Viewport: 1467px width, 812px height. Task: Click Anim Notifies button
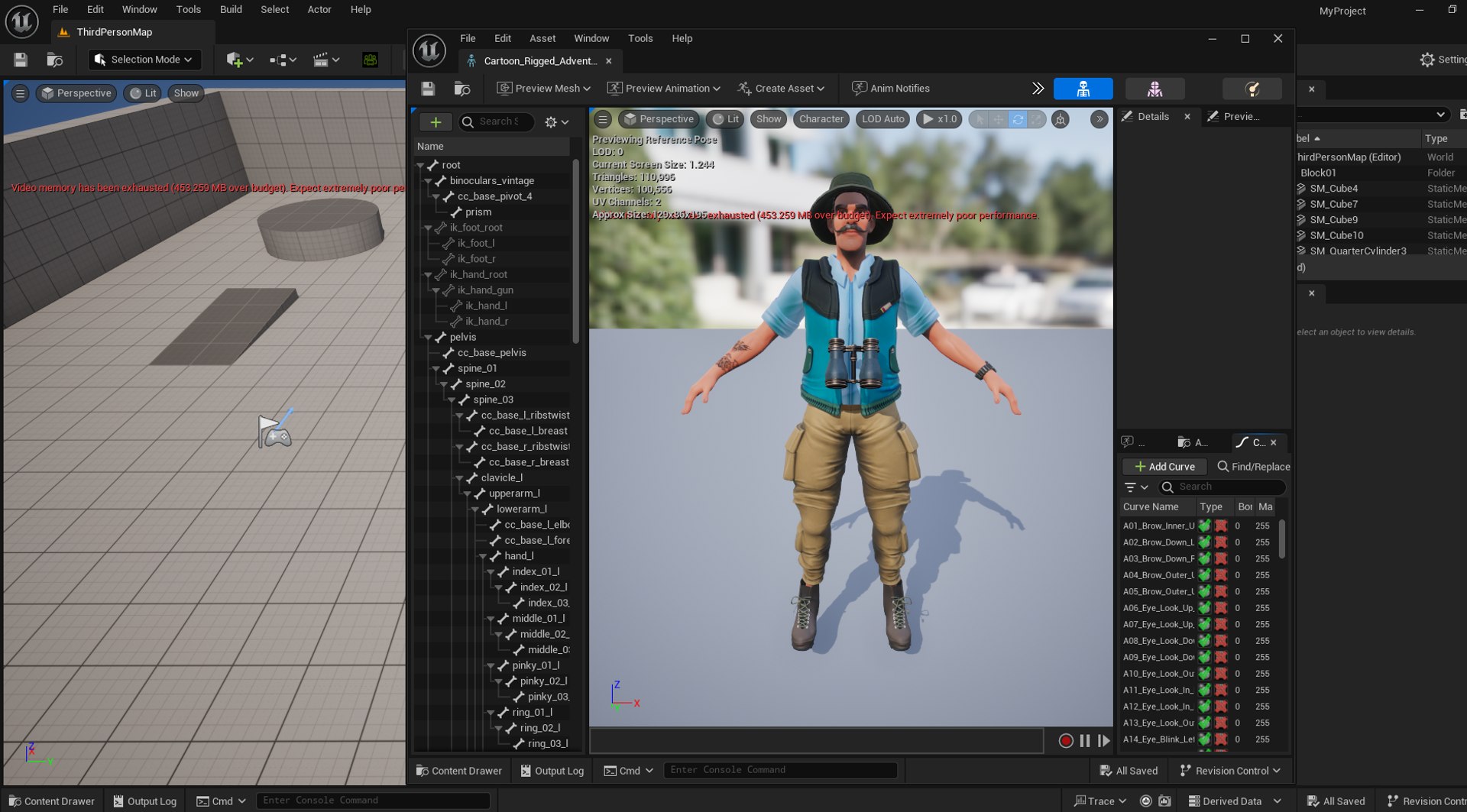891,89
